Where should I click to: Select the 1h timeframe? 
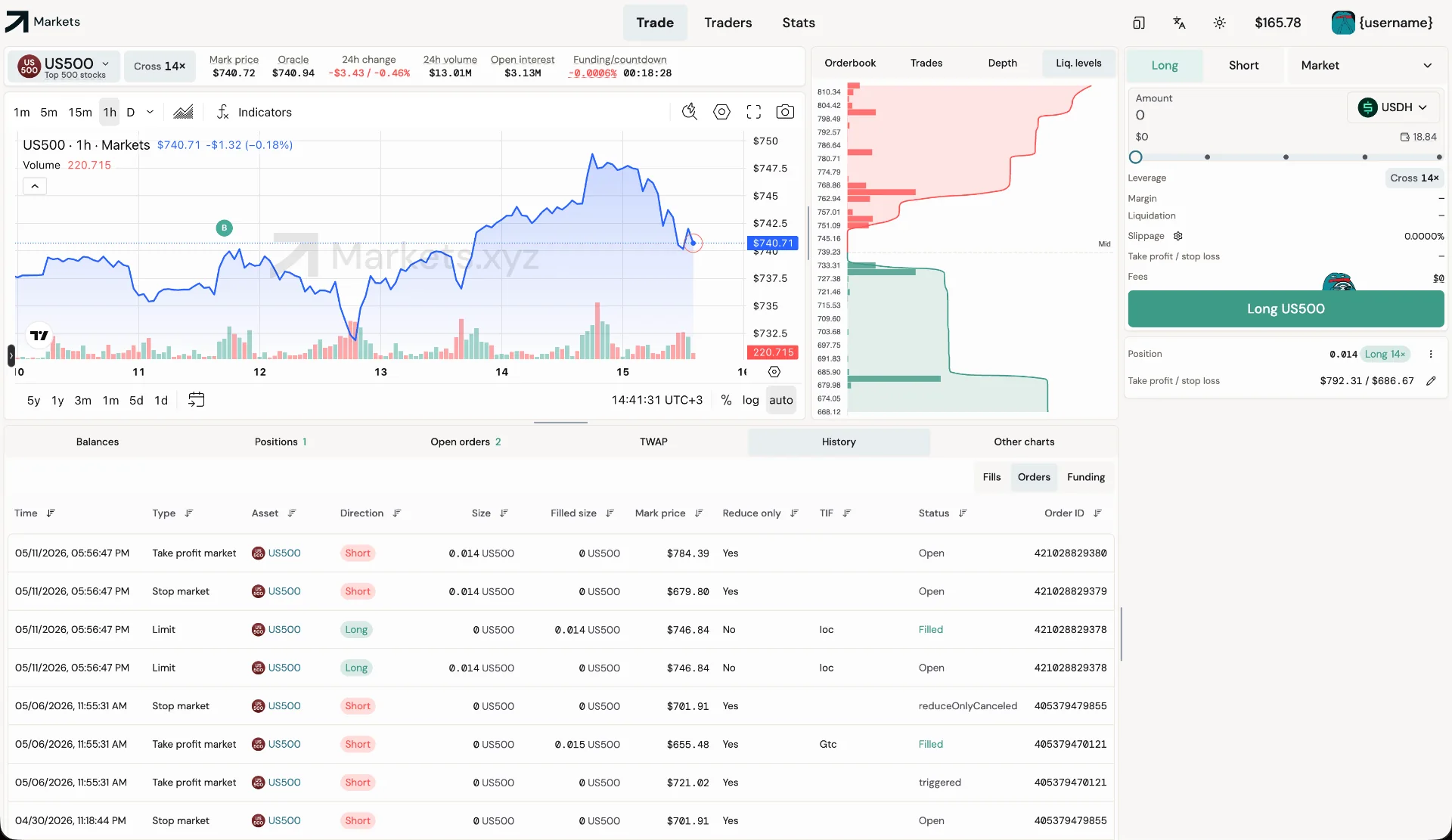(110, 112)
